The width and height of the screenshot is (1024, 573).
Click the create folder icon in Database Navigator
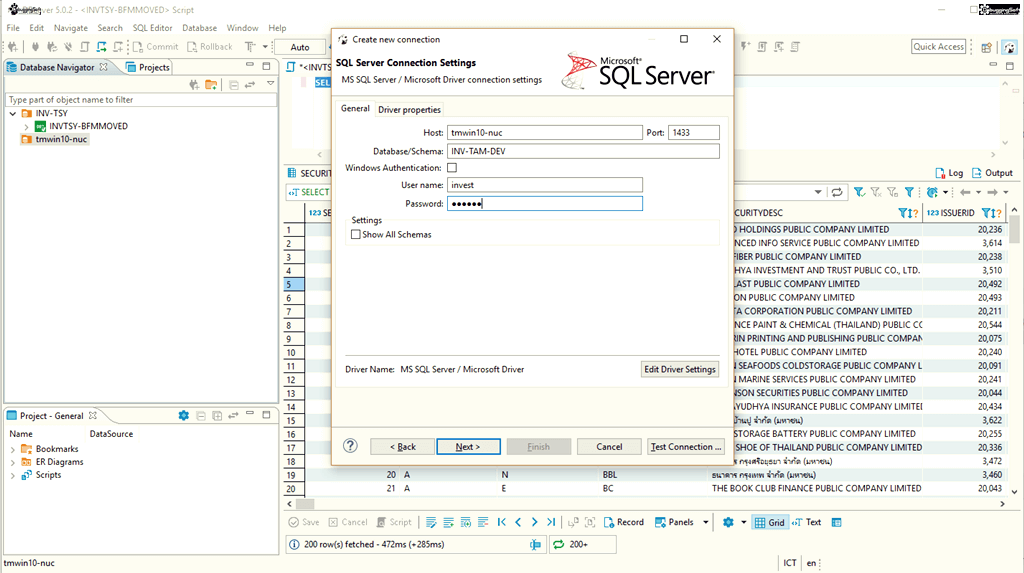click(x=211, y=84)
